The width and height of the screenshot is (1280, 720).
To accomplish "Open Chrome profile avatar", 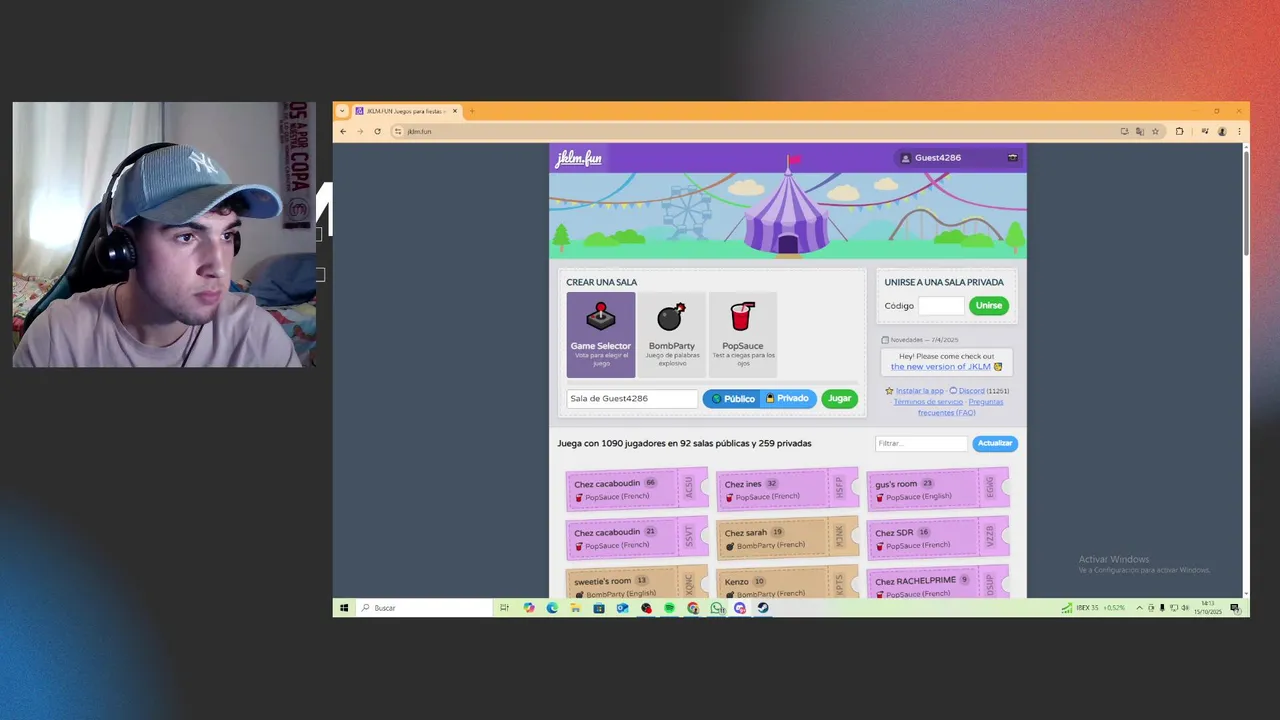I will [1222, 131].
